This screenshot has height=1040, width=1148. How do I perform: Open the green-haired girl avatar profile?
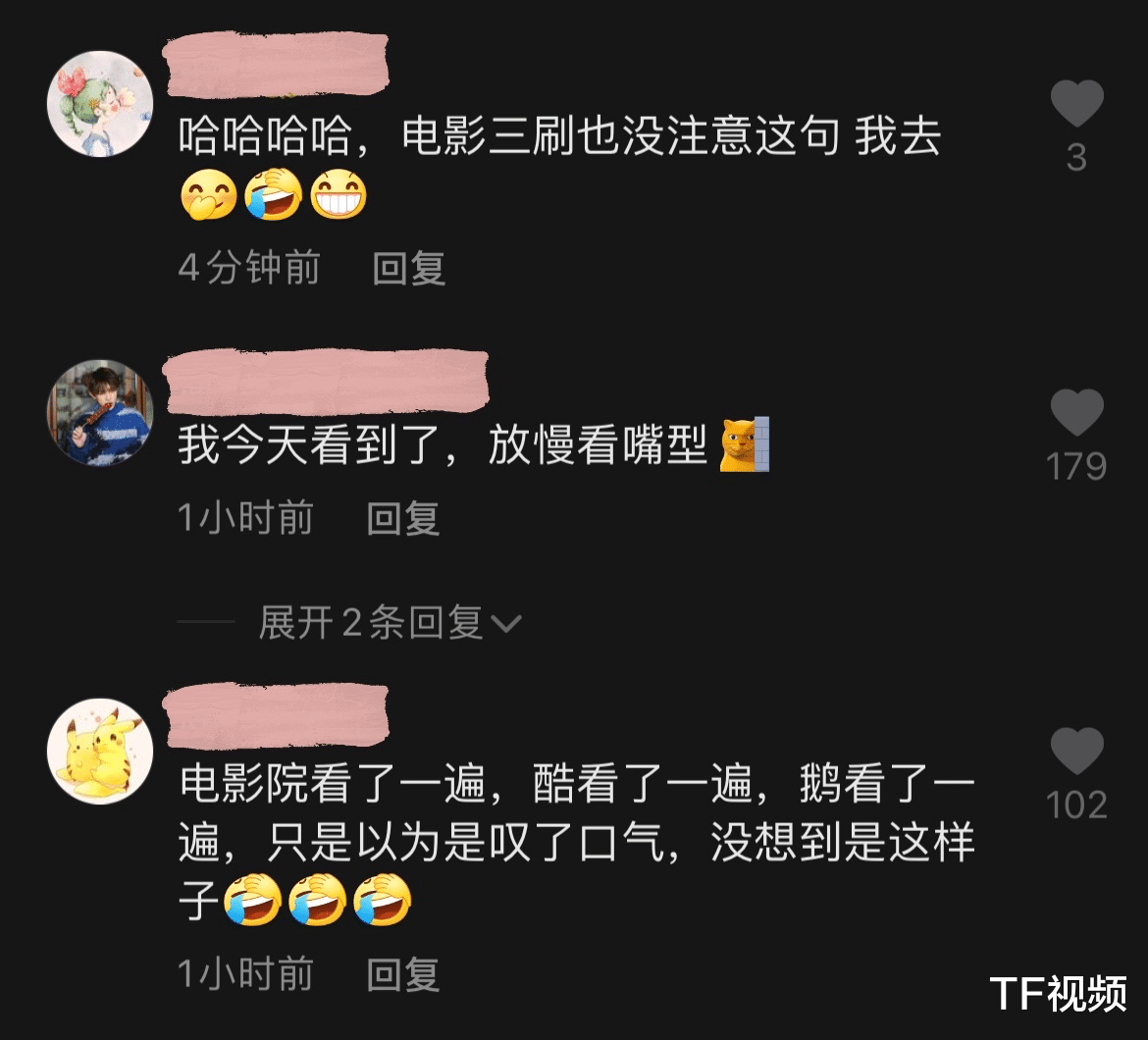coord(100,104)
